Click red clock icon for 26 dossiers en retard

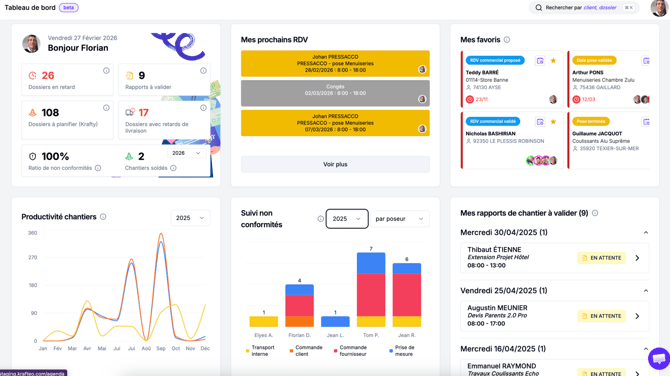[x=32, y=76]
